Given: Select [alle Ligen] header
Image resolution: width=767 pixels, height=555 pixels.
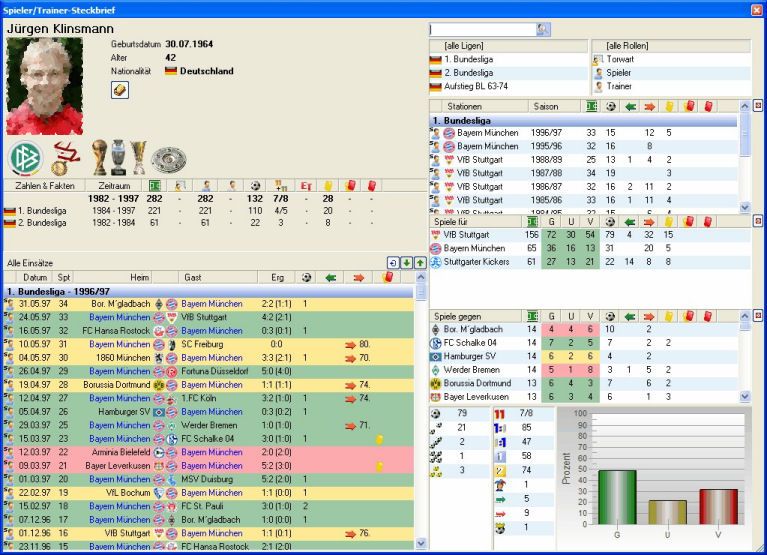Looking at the screenshot, I should (x=509, y=45).
